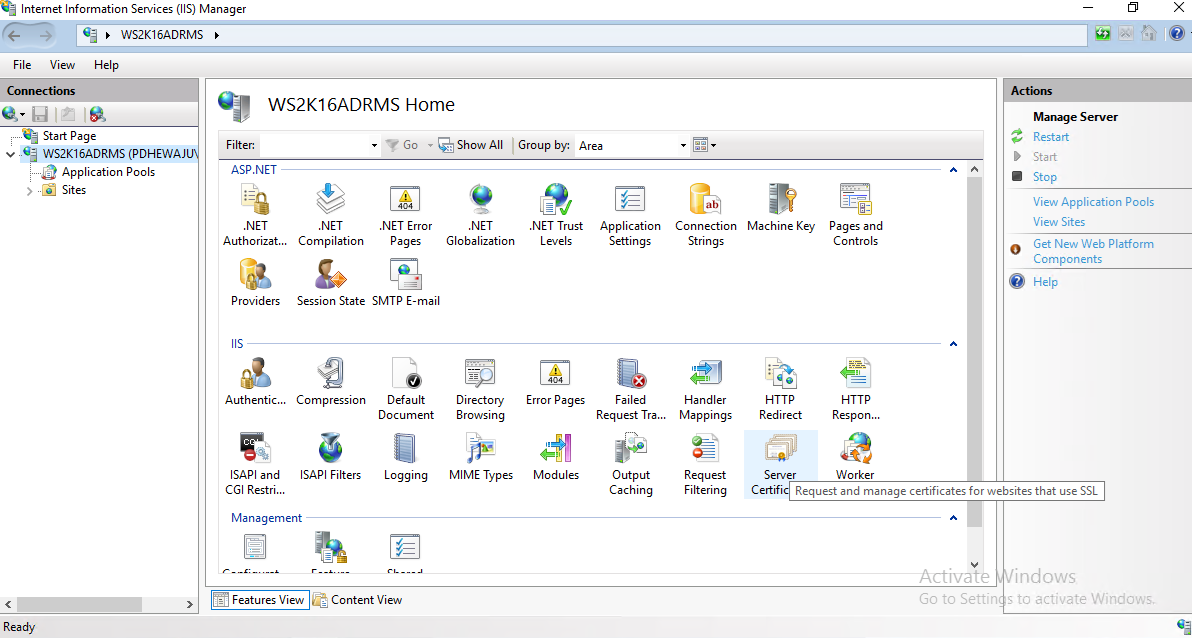The height and width of the screenshot is (638, 1192).
Task: Click the Connections pane horizontal scrollbar
Action: (80, 605)
